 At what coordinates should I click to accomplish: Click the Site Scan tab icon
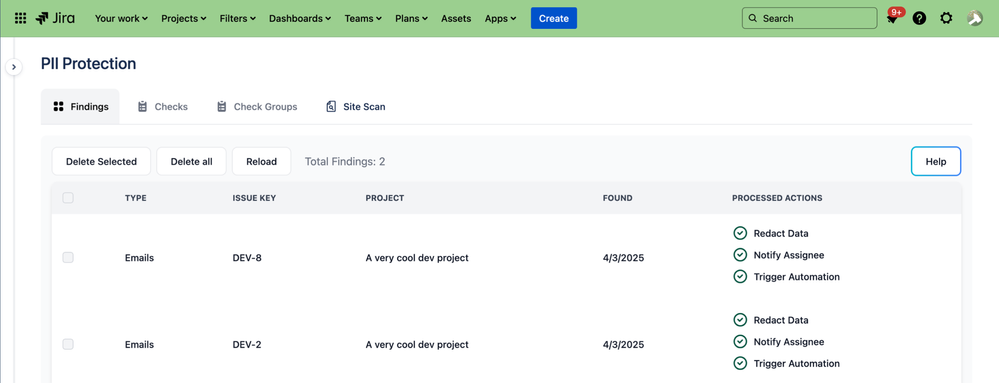pyautogui.click(x=331, y=106)
